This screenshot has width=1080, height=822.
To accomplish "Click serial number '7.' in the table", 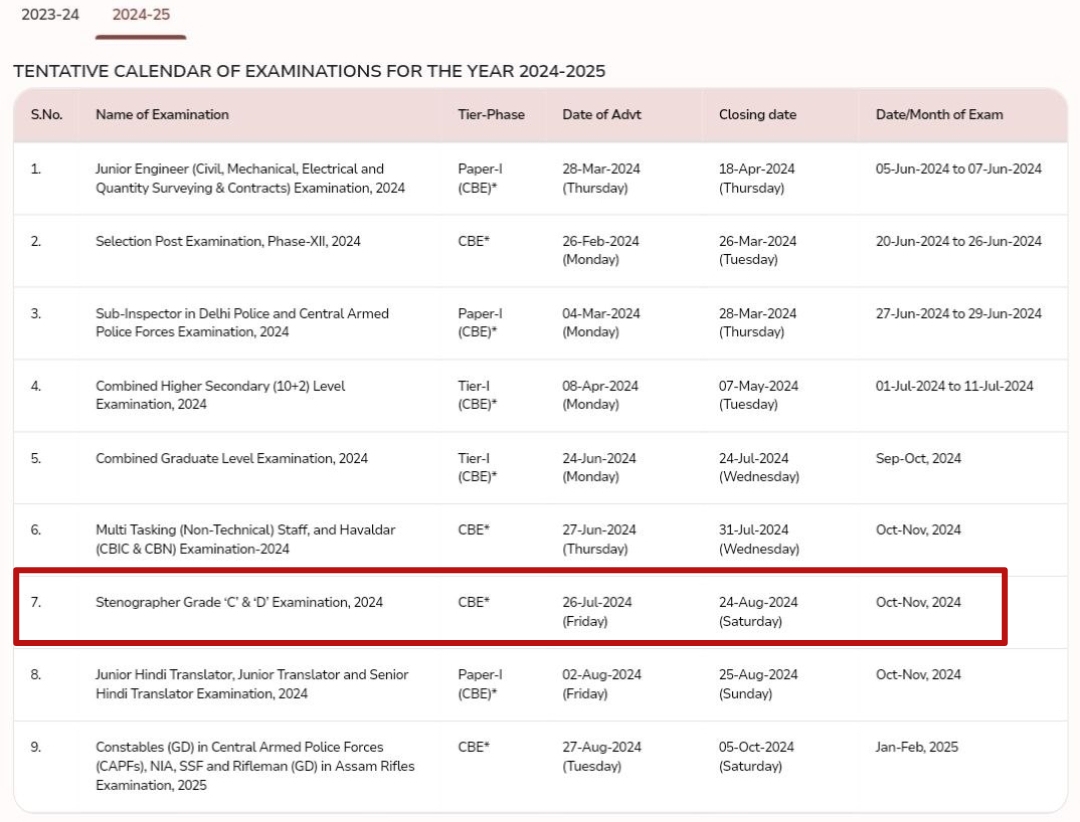I will point(35,602).
